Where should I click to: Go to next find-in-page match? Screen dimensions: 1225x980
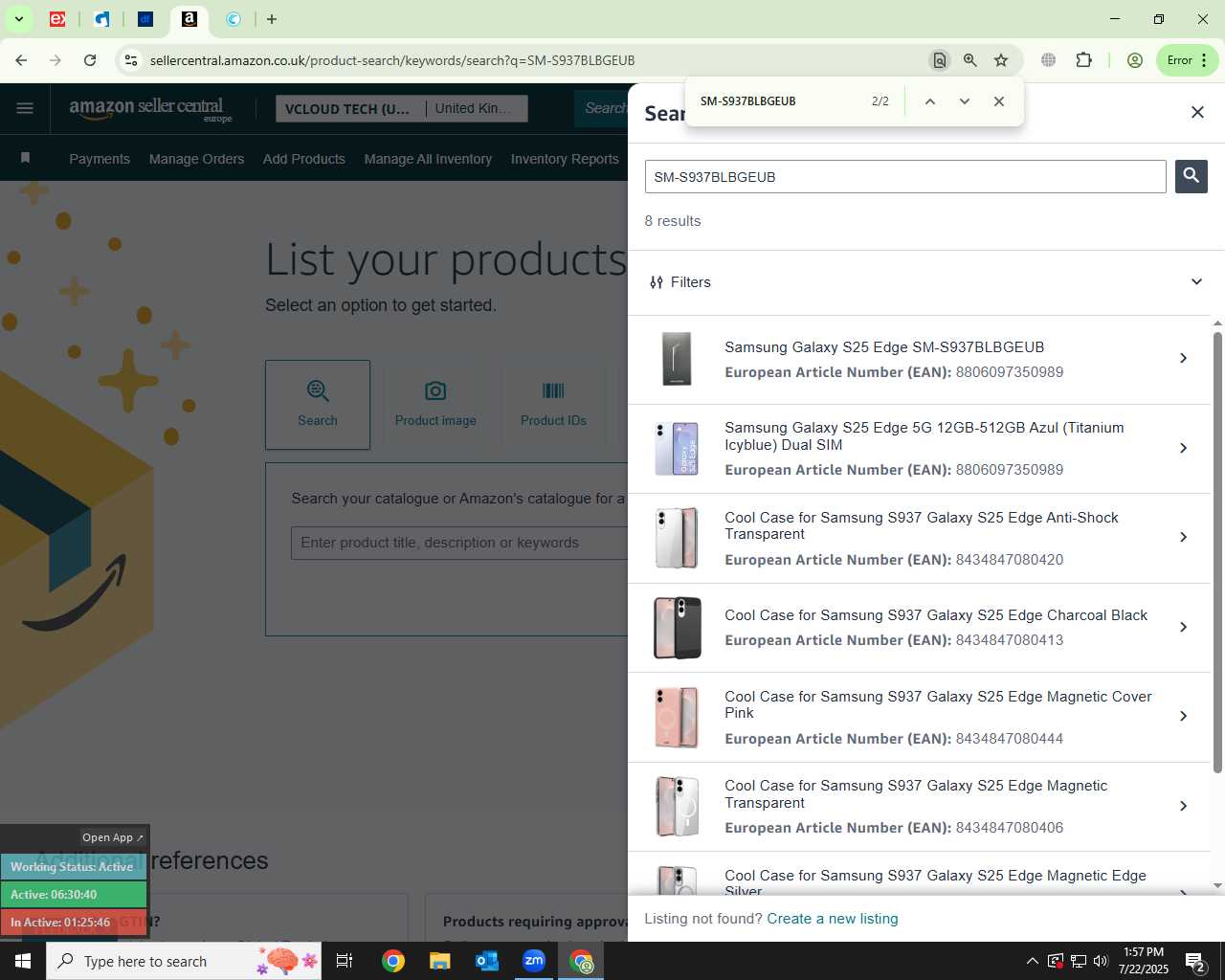[964, 101]
